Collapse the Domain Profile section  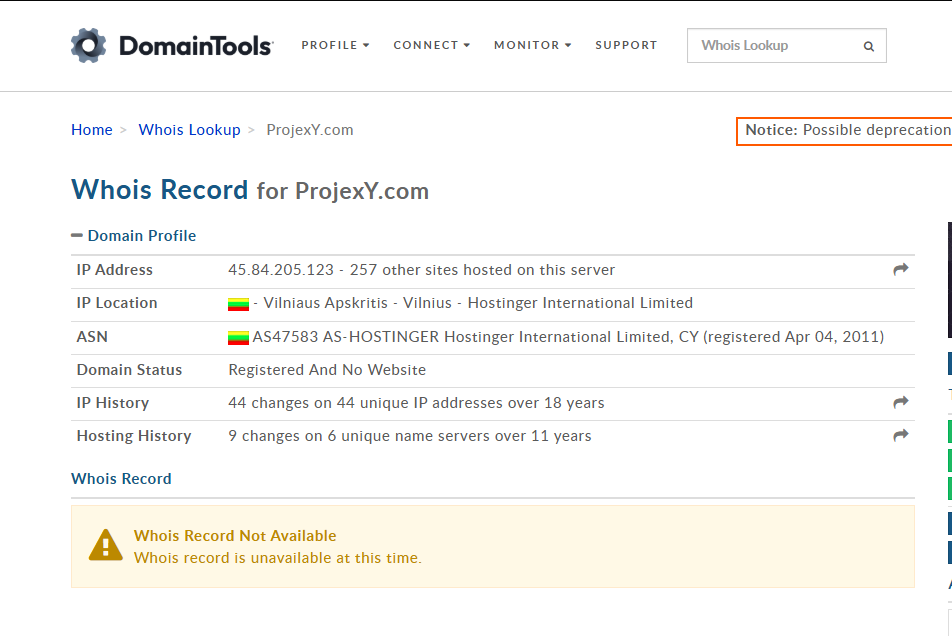134,235
